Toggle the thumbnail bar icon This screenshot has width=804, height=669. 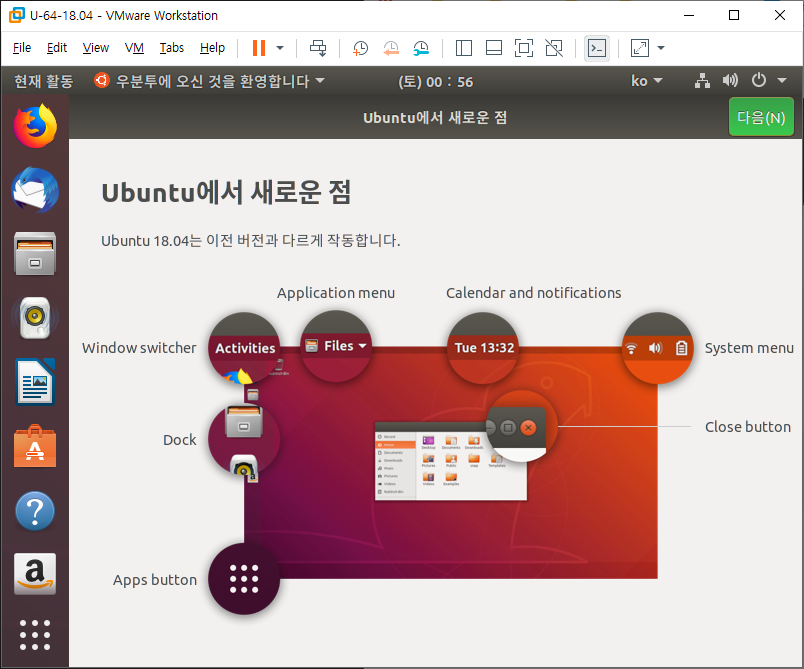(494, 48)
